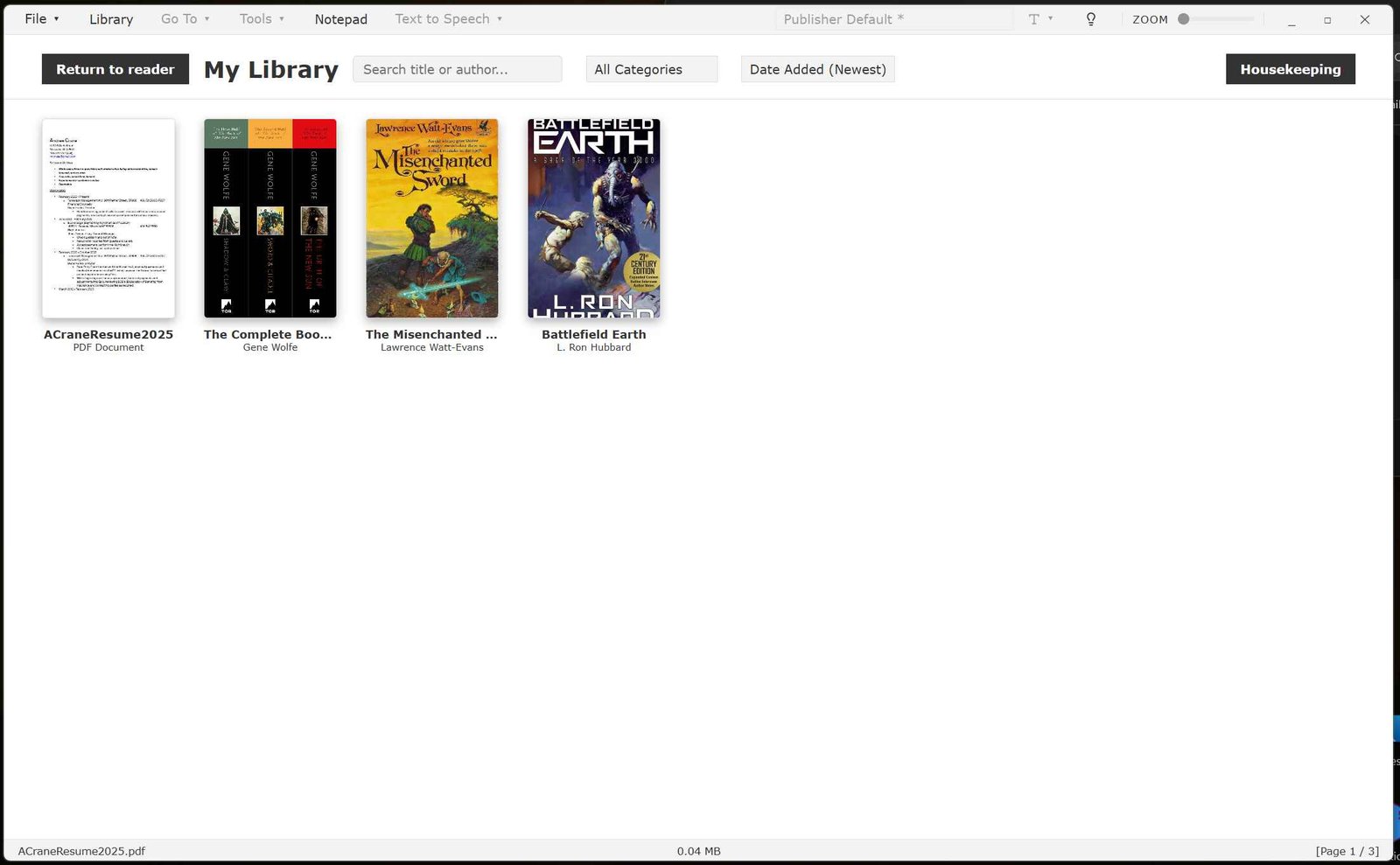Click the L. Ron Hubbard author label
The image size is (1400, 865).
(x=594, y=347)
